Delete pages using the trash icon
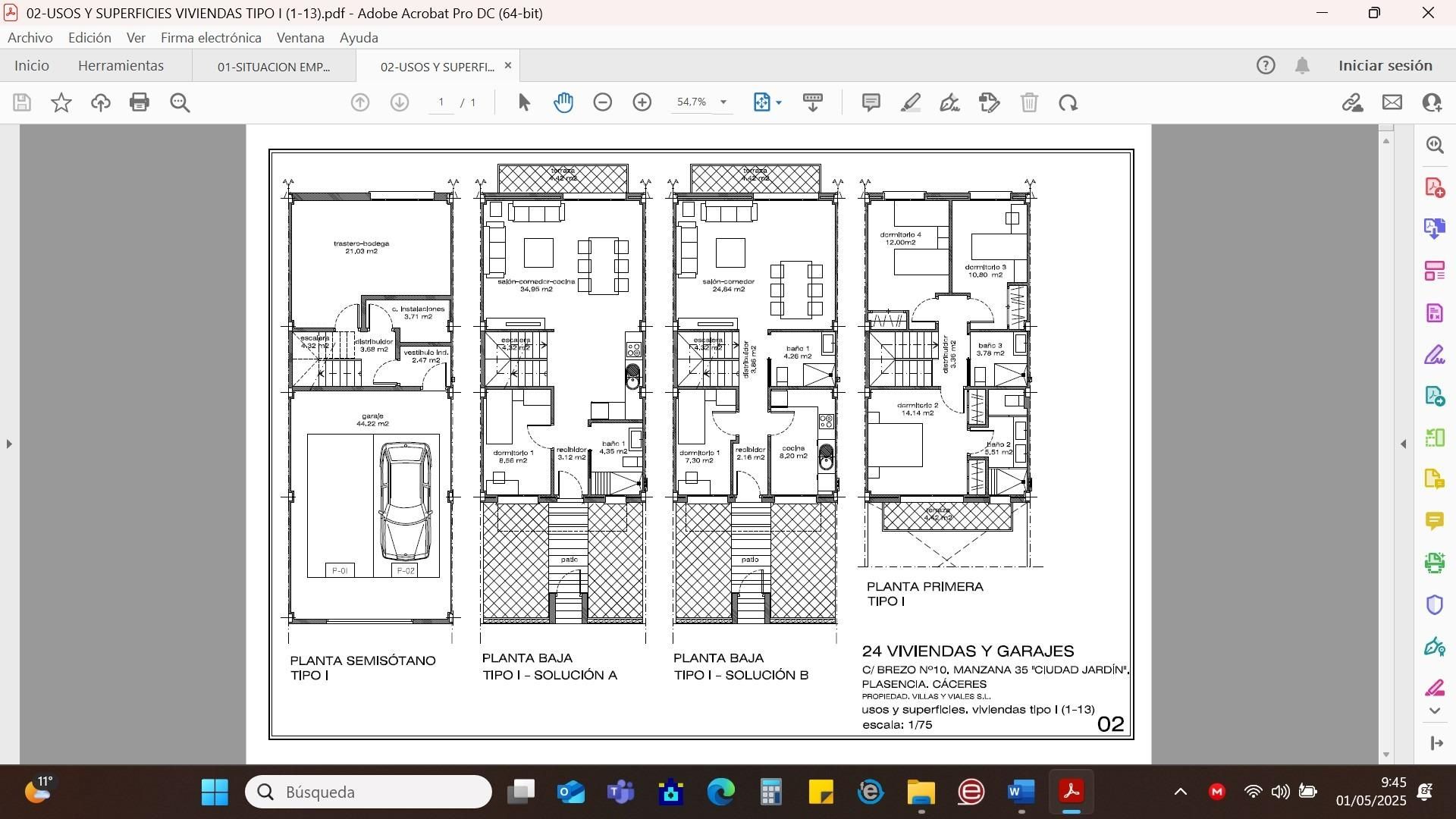 (x=1028, y=102)
